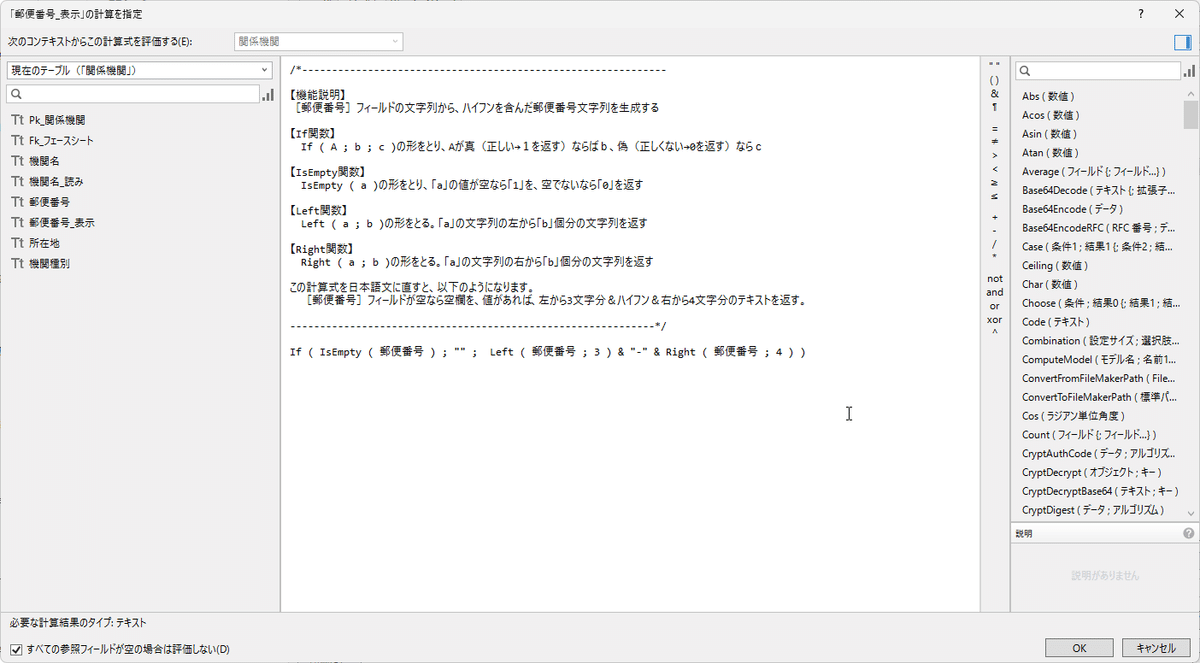Screen dimensions: 1200x663
Task: Select the Base64EncodeRFC function
Action: tap(1099, 228)
